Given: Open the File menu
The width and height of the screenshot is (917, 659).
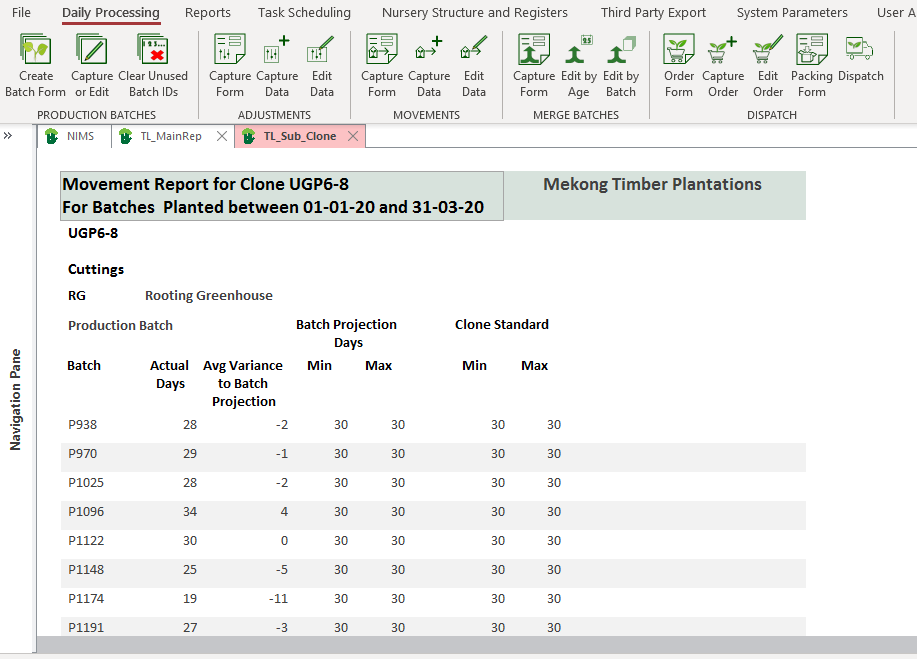Looking at the screenshot, I should coord(21,13).
